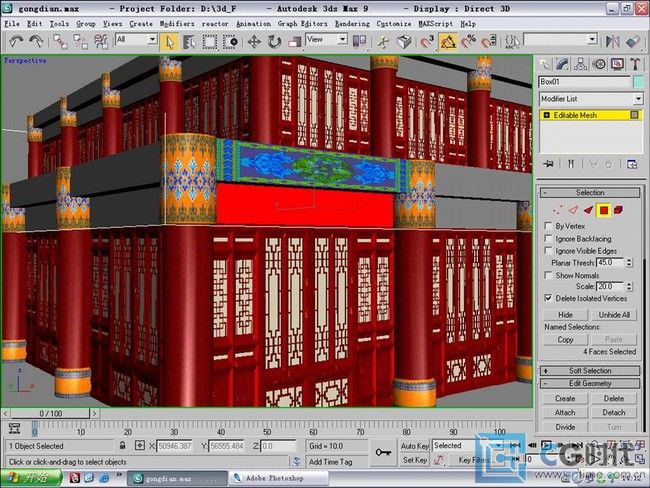Image resolution: width=650 pixels, height=488 pixels.
Task: Toggle the Spinner Snap icon
Action: pyautogui.click(x=489, y=42)
